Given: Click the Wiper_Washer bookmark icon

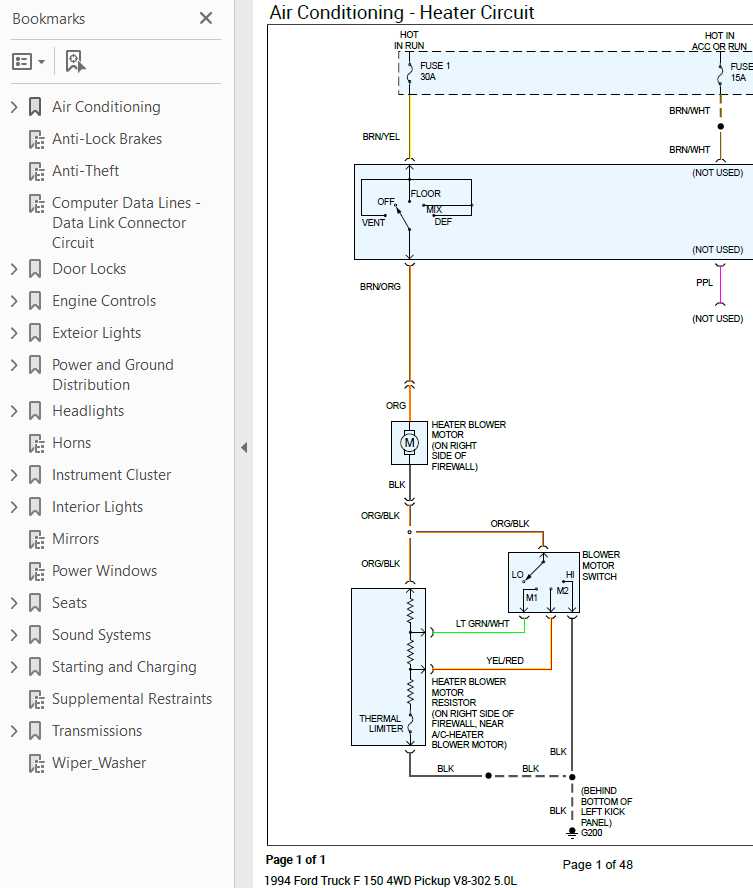Looking at the screenshot, I should pos(36,763).
